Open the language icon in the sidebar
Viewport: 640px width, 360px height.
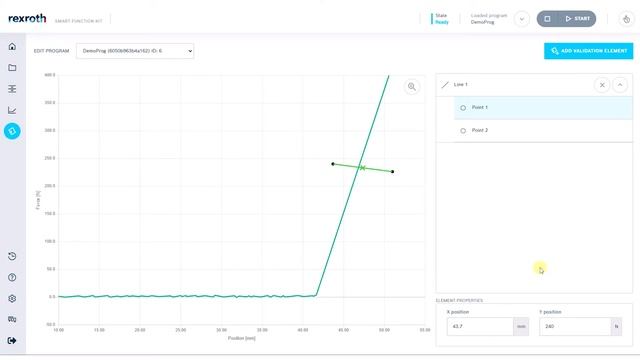tap(12, 320)
